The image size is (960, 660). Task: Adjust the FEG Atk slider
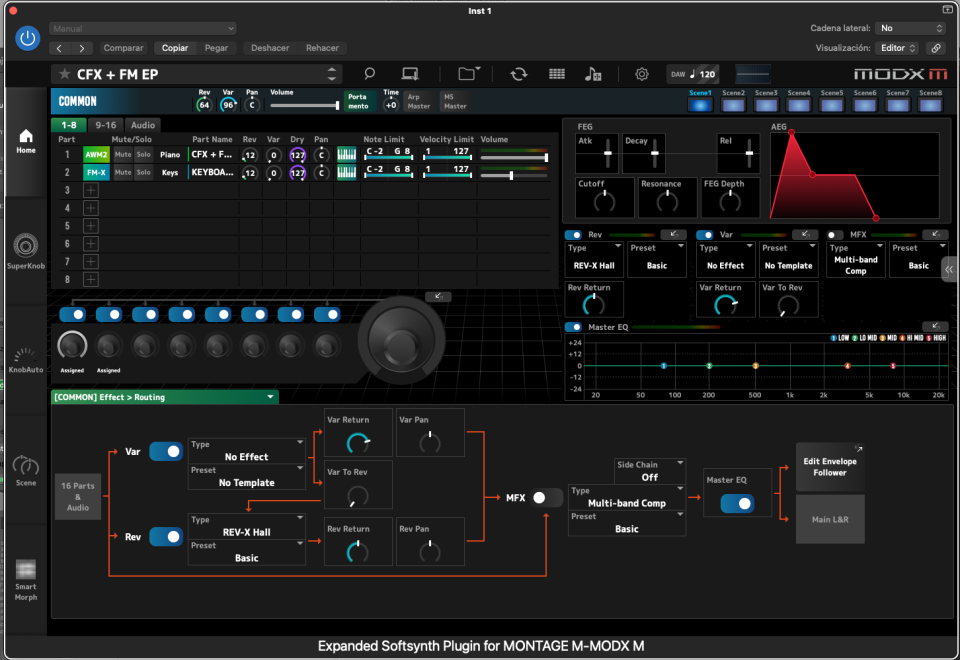tap(607, 153)
